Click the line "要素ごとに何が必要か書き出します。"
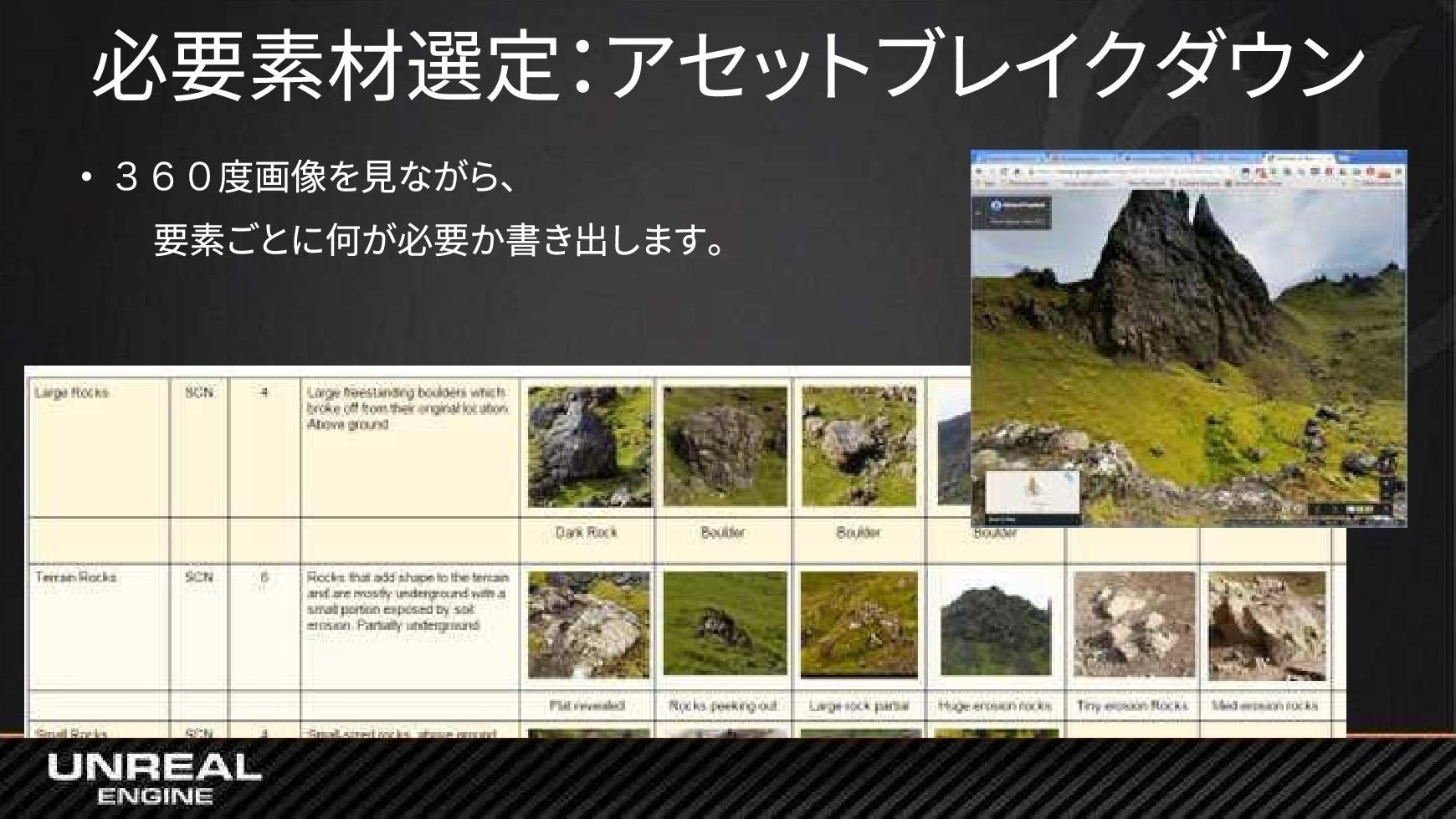This screenshot has height=819, width=1456. [439, 241]
